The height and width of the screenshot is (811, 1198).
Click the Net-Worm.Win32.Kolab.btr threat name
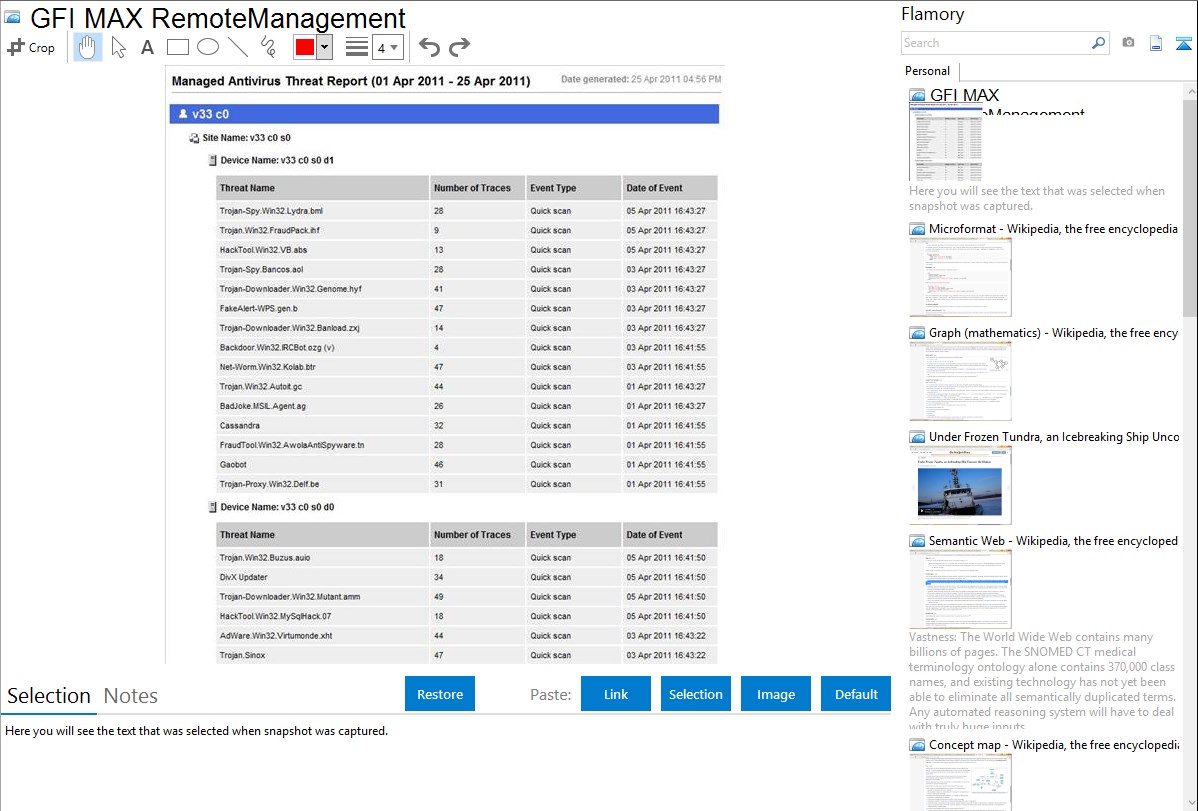tap(267, 367)
